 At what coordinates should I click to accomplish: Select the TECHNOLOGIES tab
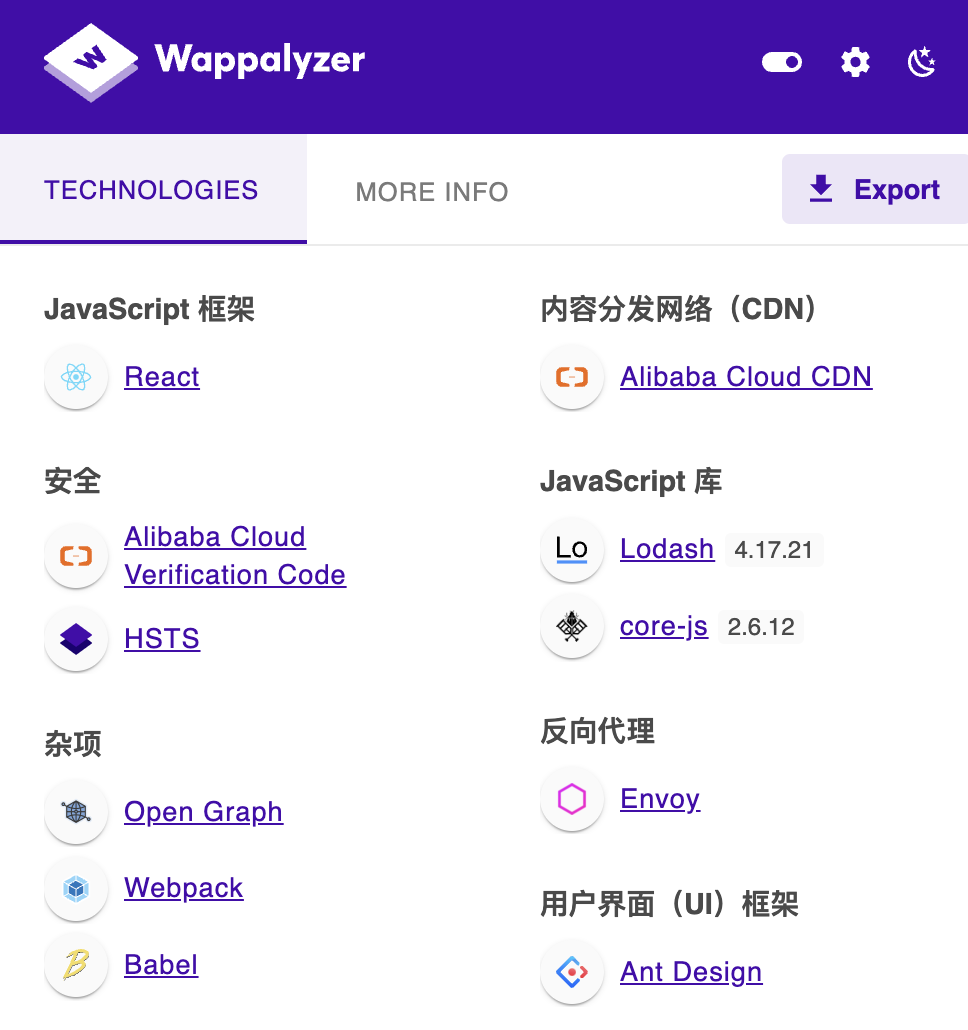click(153, 189)
